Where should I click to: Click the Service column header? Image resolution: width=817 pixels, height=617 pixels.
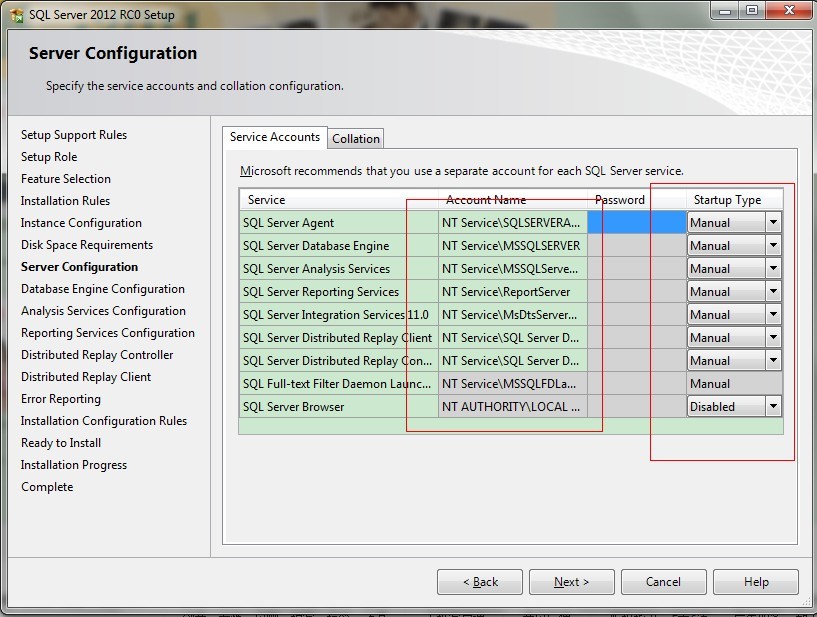[x=339, y=200]
